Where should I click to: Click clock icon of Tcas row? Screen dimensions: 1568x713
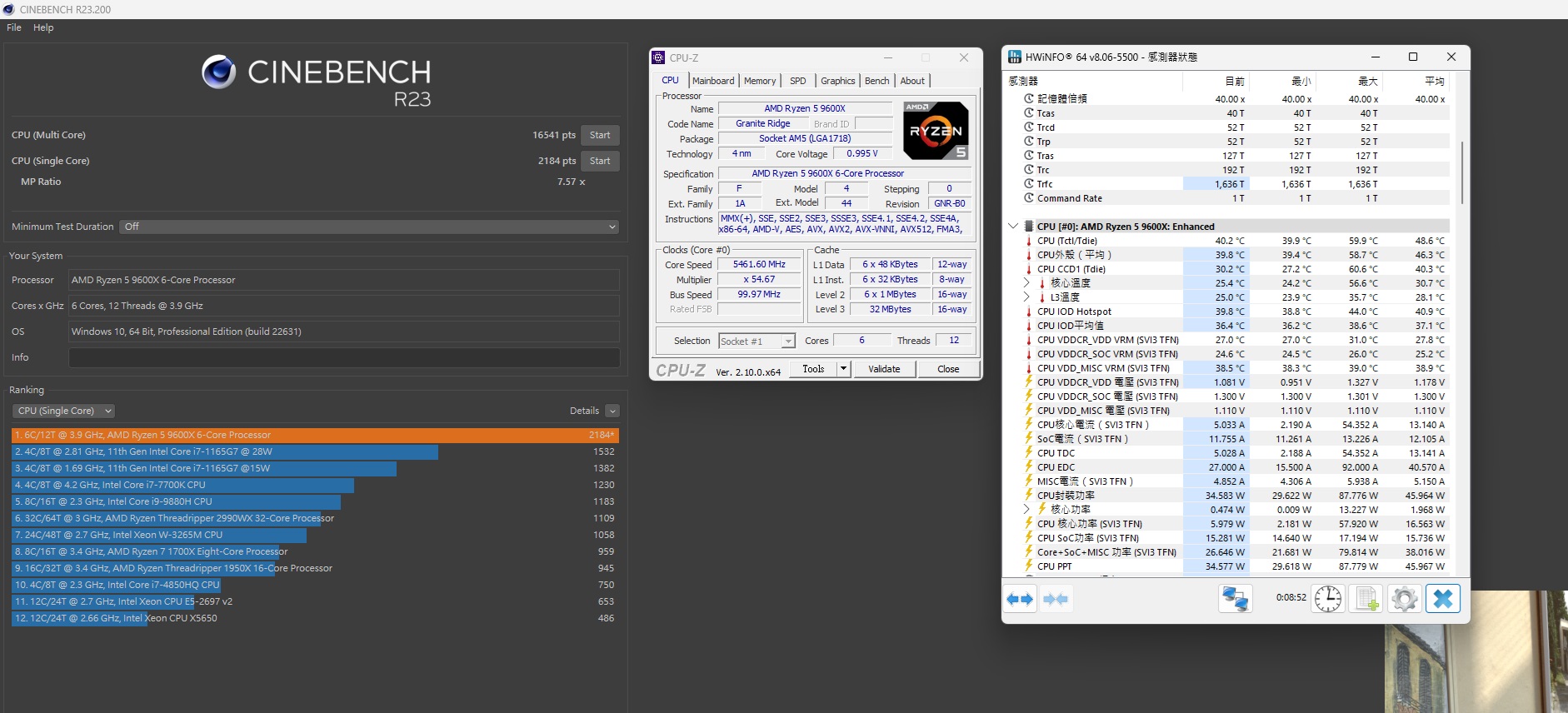click(1029, 113)
